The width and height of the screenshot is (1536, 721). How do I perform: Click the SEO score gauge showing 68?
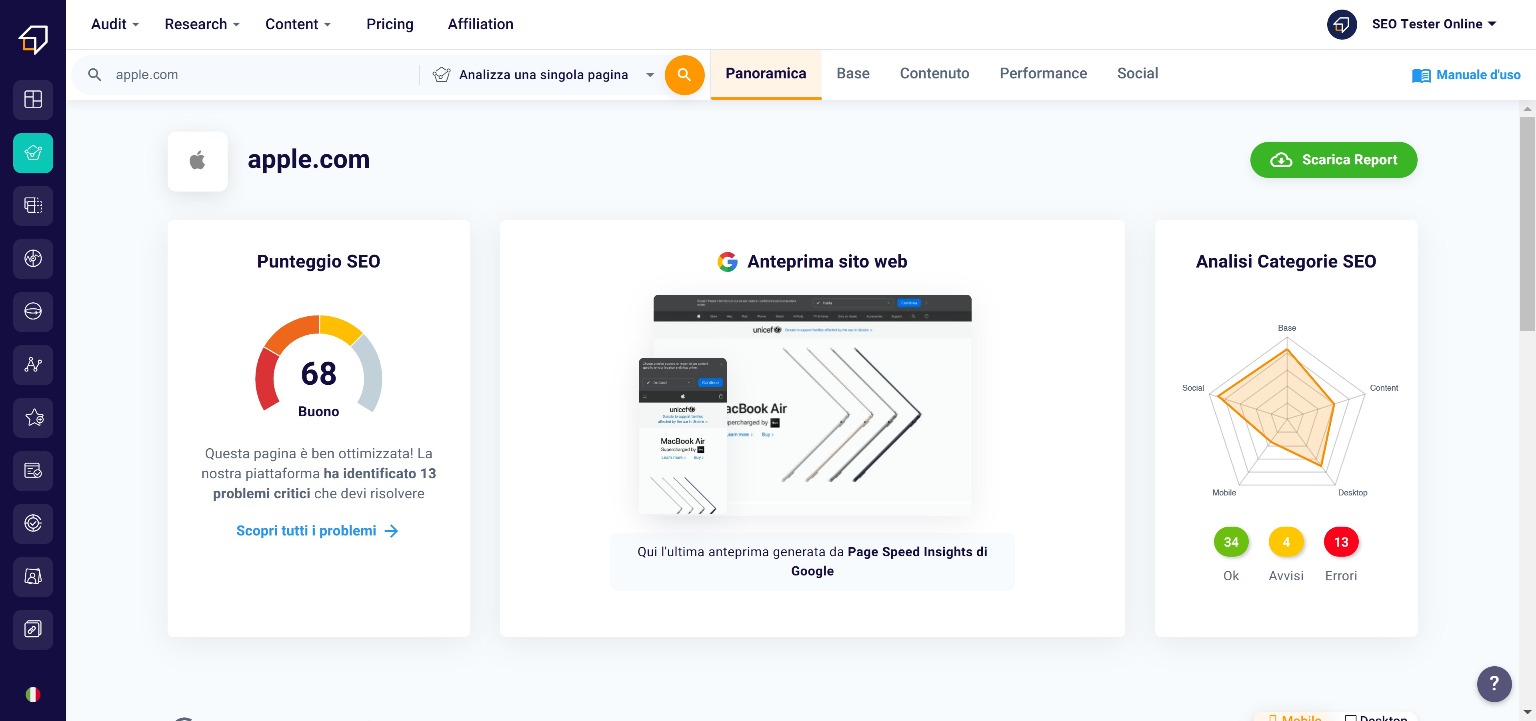point(319,365)
